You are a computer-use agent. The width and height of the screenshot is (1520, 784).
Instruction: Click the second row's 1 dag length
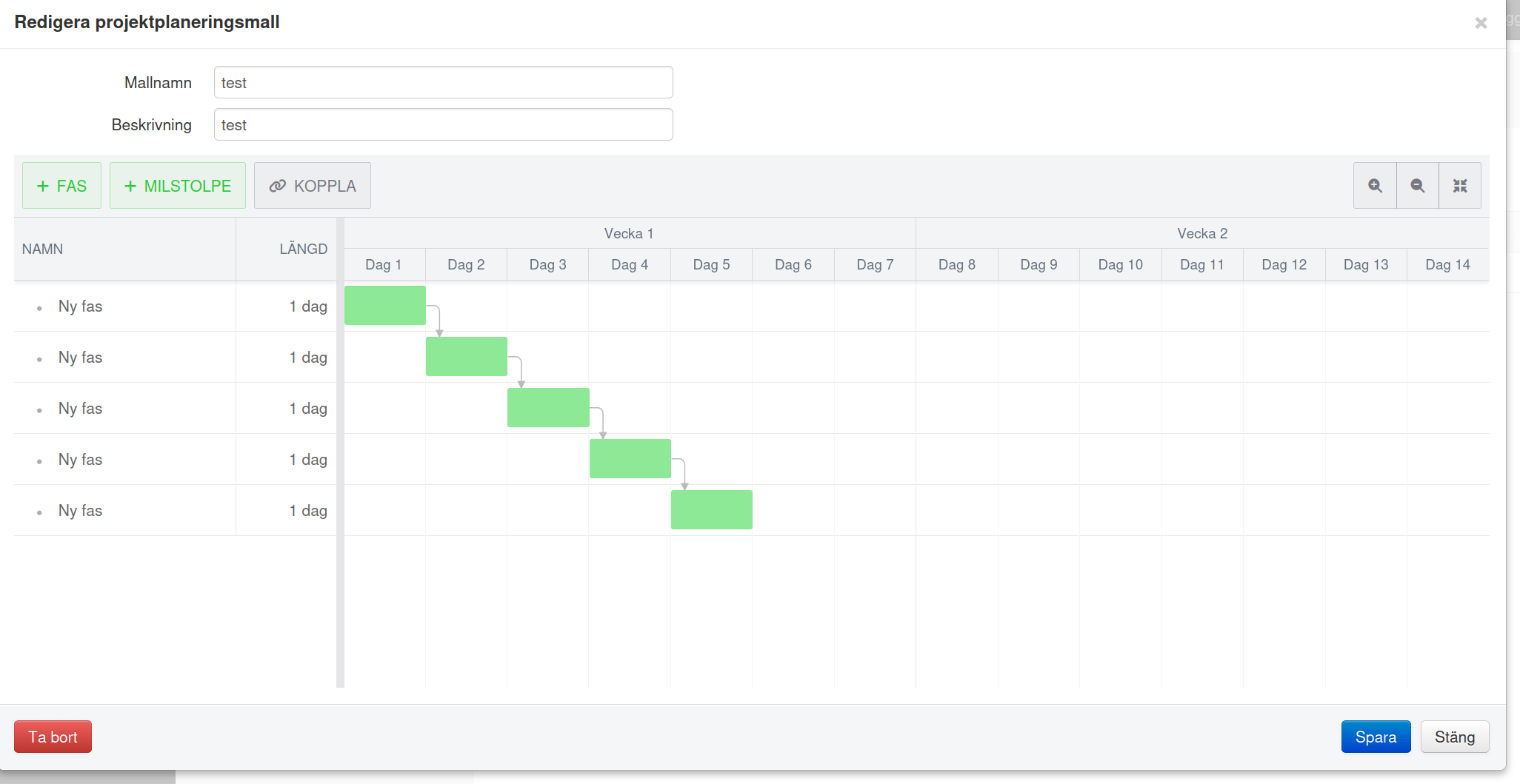(x=308, y=358)
